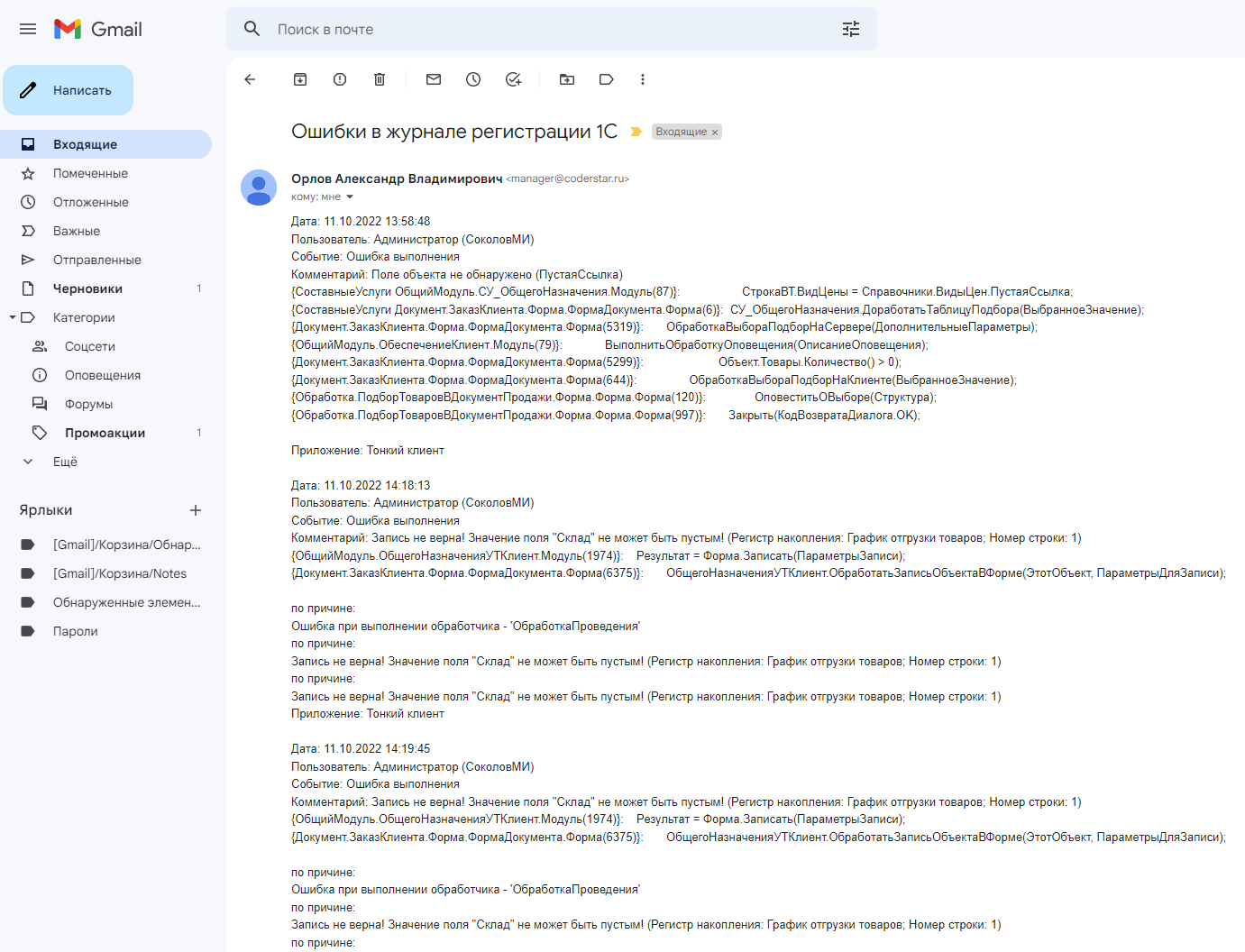
Task: Click the clock icon beside Отложенные
Action: (x=28, y=202)
